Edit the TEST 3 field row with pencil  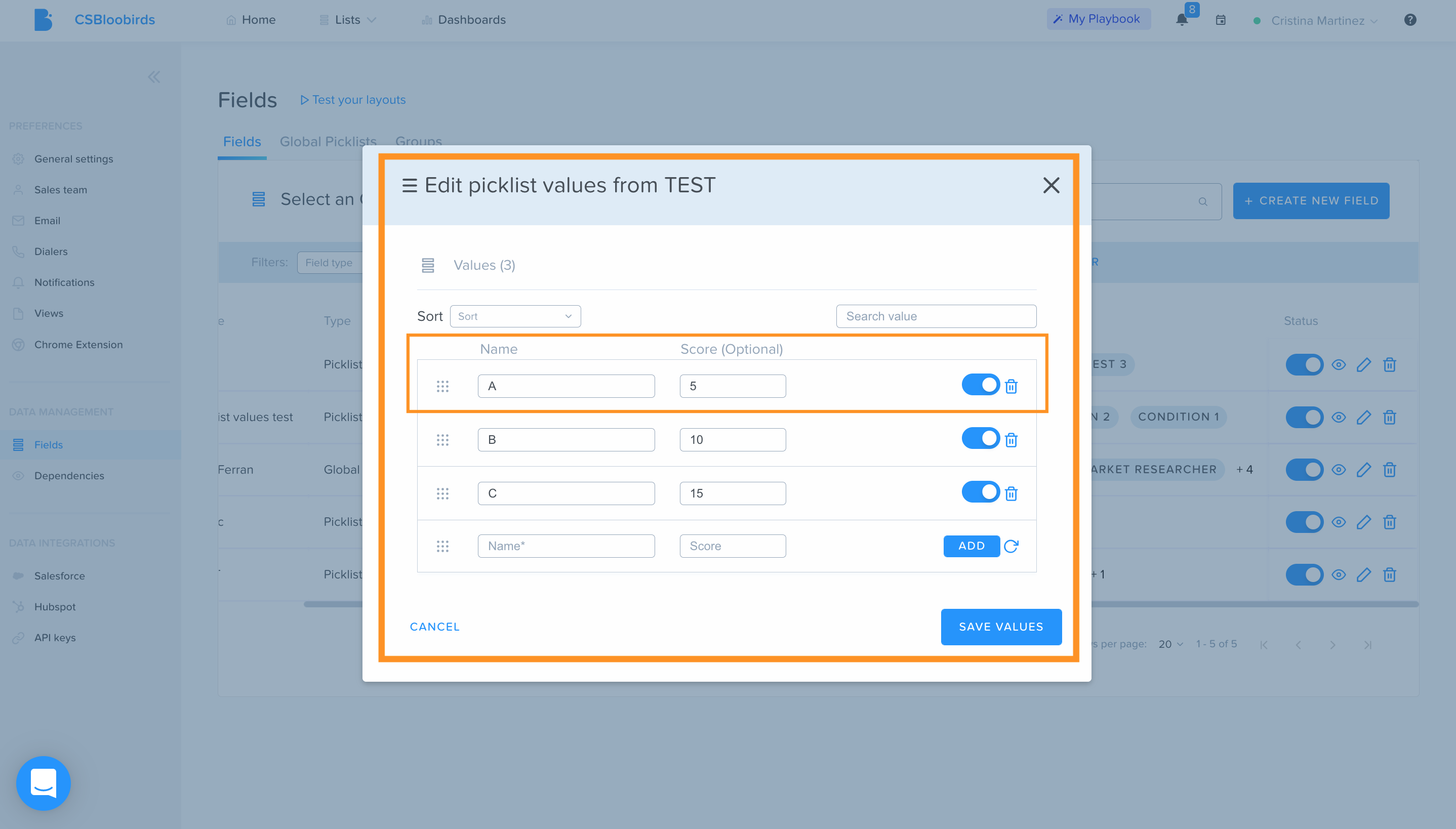(x=1363, y=364)
